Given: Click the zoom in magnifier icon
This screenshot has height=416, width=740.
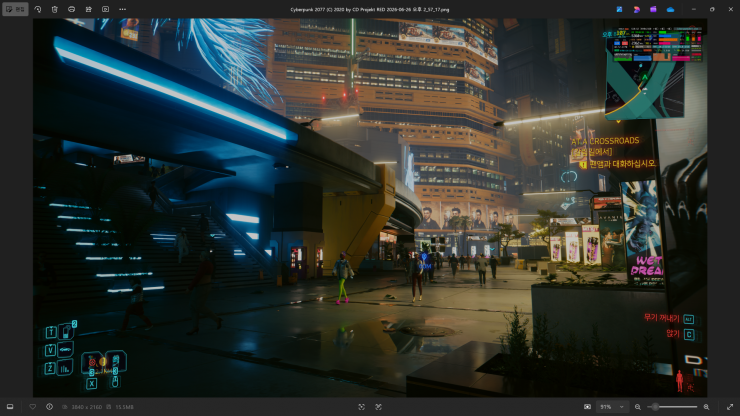Looking at the screenshot, I should 706,407.
